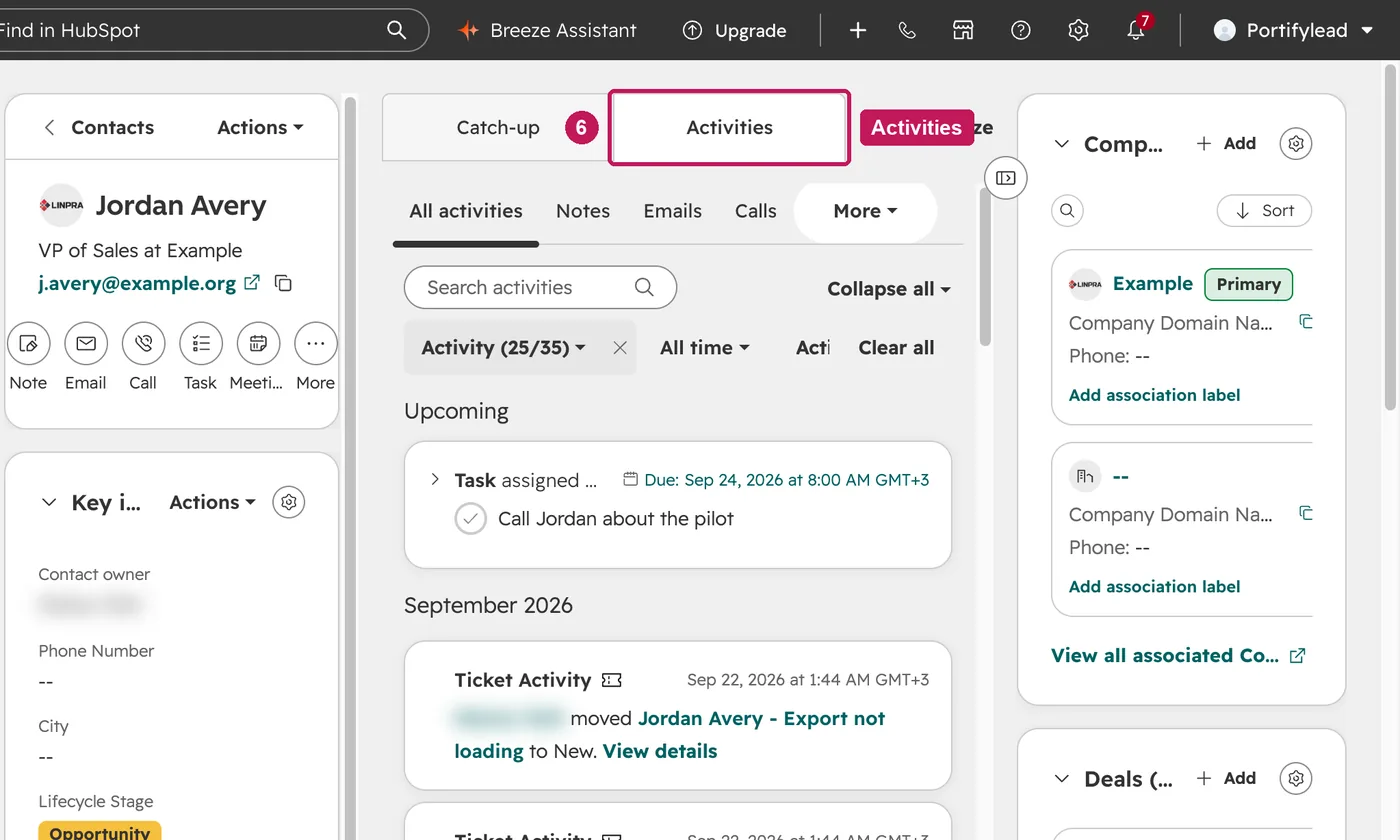The height and width of the screenshot is (840, 1400).
Task: Click the Search activities field
Action: [540, 287]
